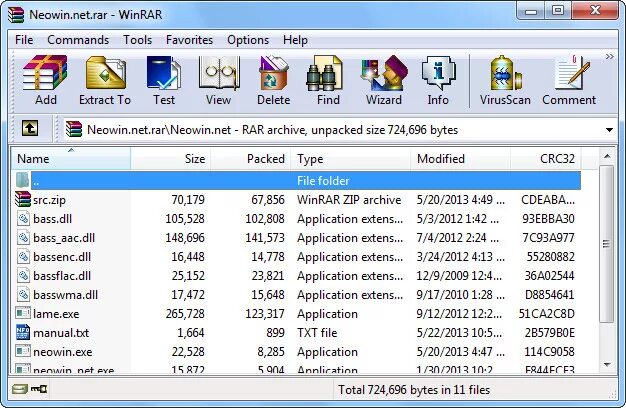This screenshot has width=626, height=408.
Task: Click the src.zip archive file icon
Action: click(x=23, y=199)
